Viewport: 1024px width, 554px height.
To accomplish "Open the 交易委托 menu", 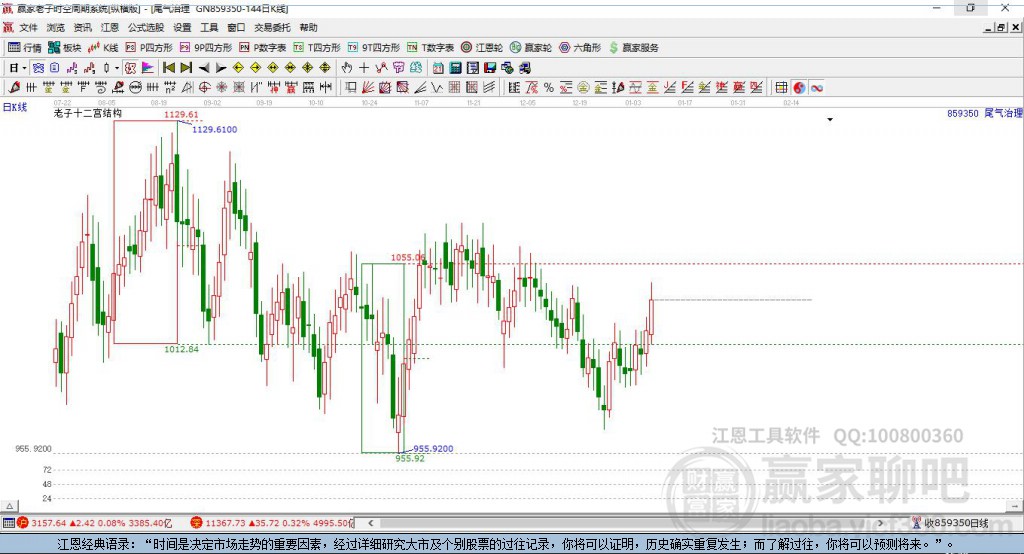I will pyautogui.click(x=272, y=27).
